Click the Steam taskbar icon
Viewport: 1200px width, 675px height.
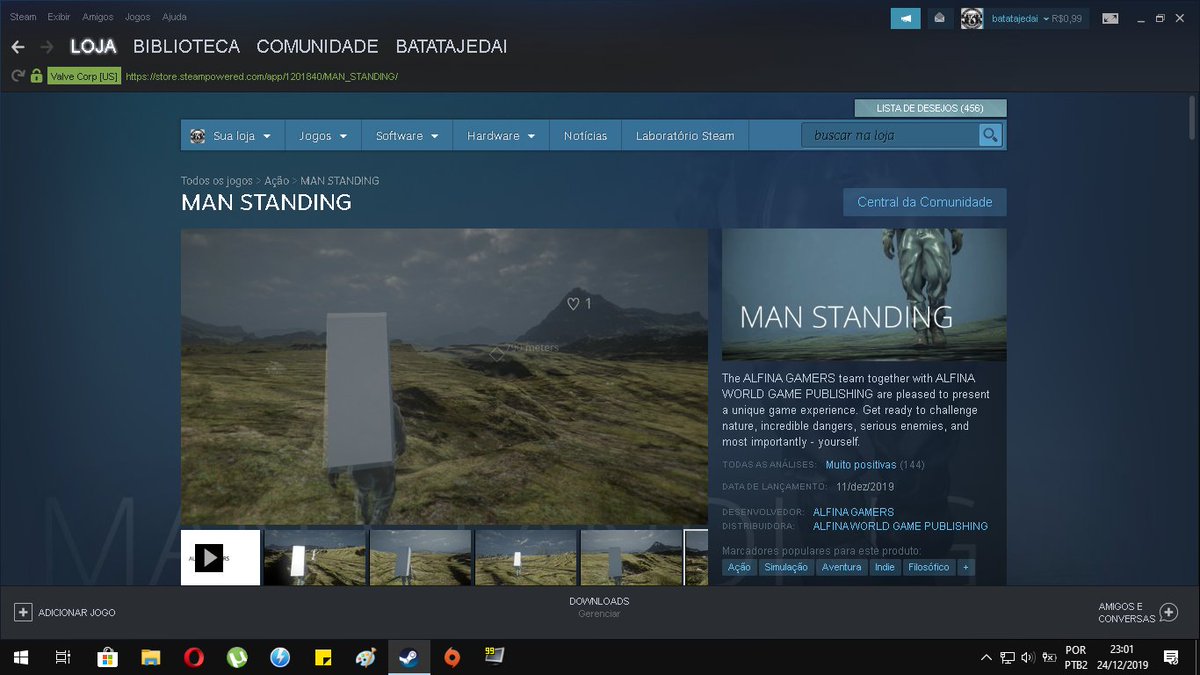[409, 657]
